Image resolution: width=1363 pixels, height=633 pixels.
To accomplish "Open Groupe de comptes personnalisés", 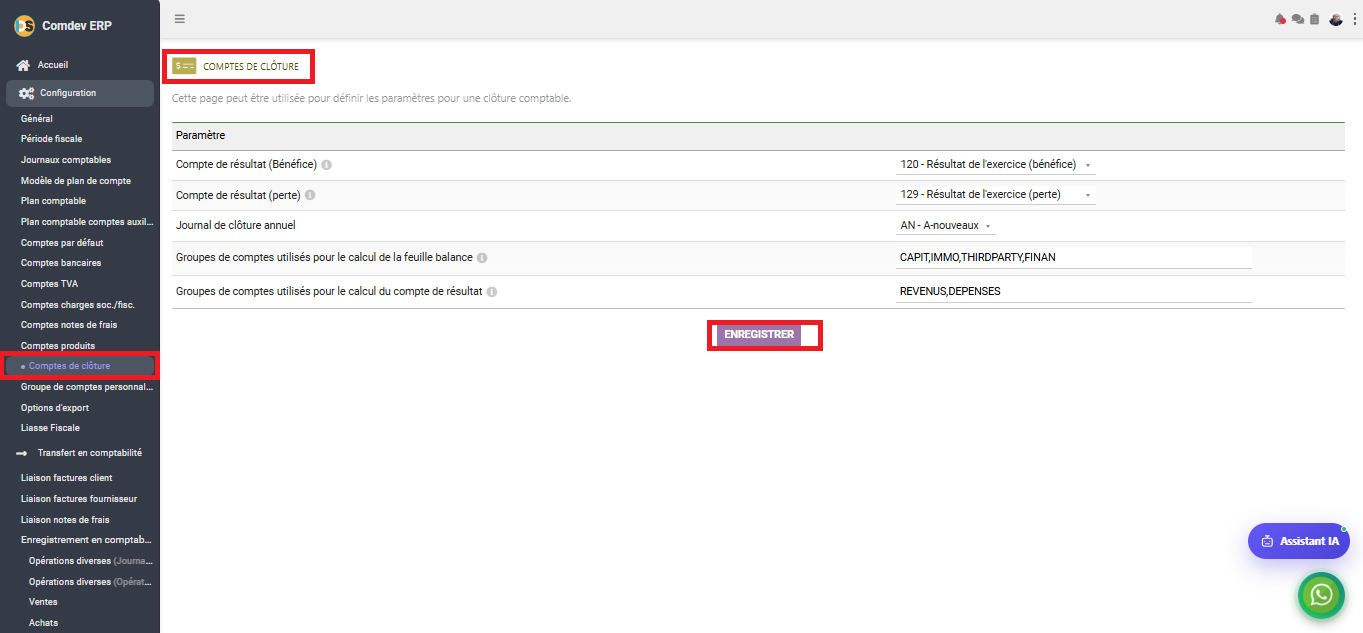I will click(88, 387).
